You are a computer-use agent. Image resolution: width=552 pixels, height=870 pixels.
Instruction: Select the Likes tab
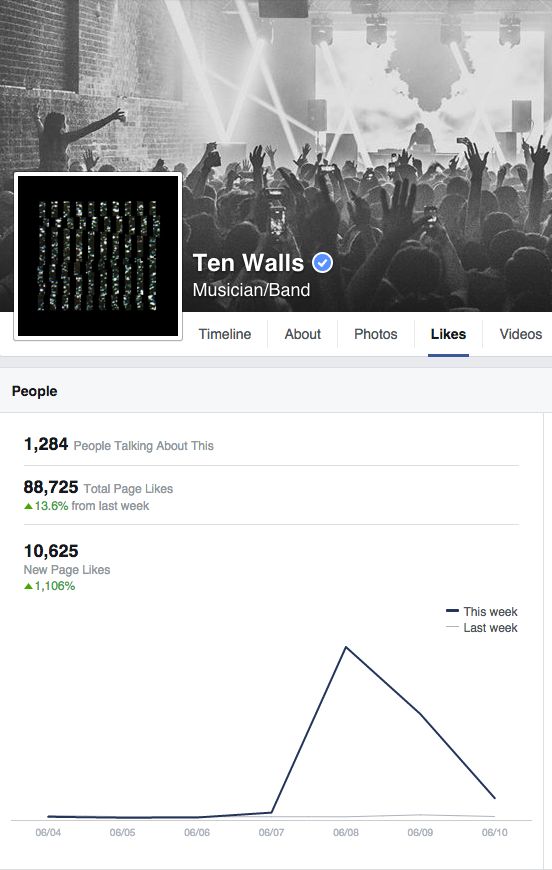click(x=448, y=334)
